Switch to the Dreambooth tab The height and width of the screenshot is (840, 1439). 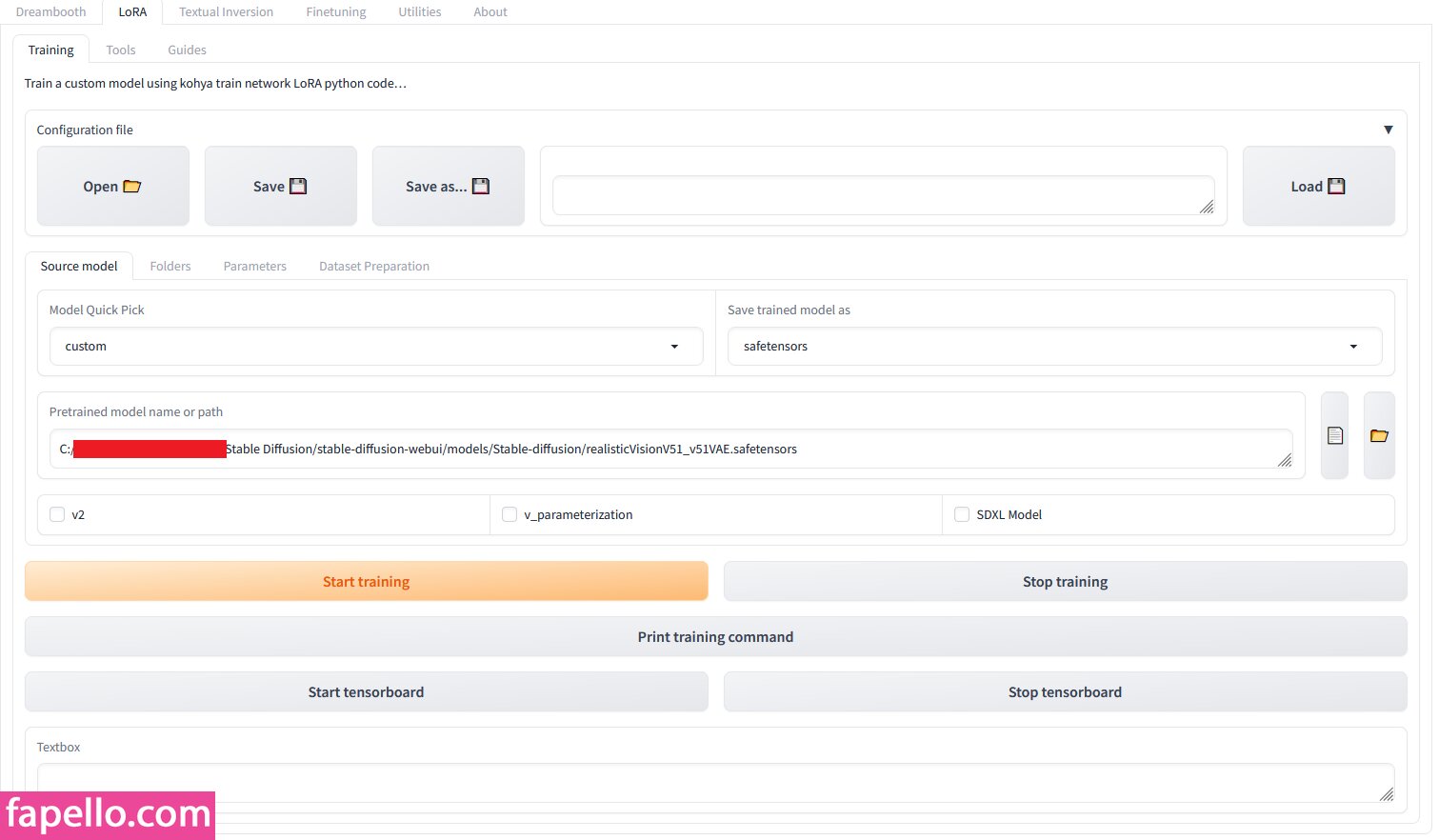click(x=50, y=11)
